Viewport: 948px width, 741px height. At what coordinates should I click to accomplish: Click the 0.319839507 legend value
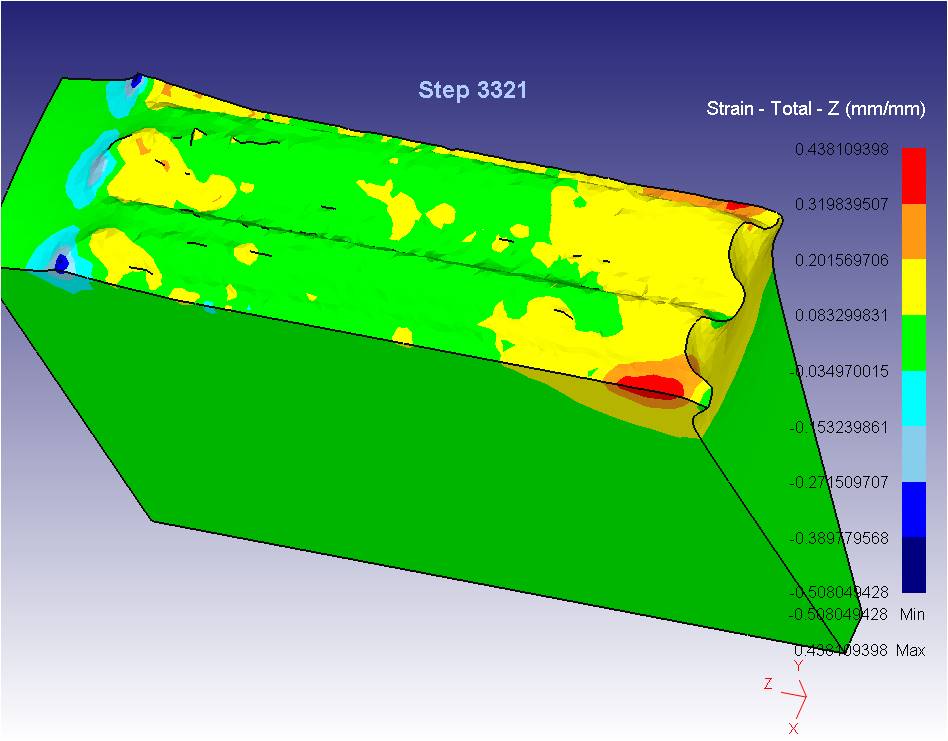click(x=841, y=204)
